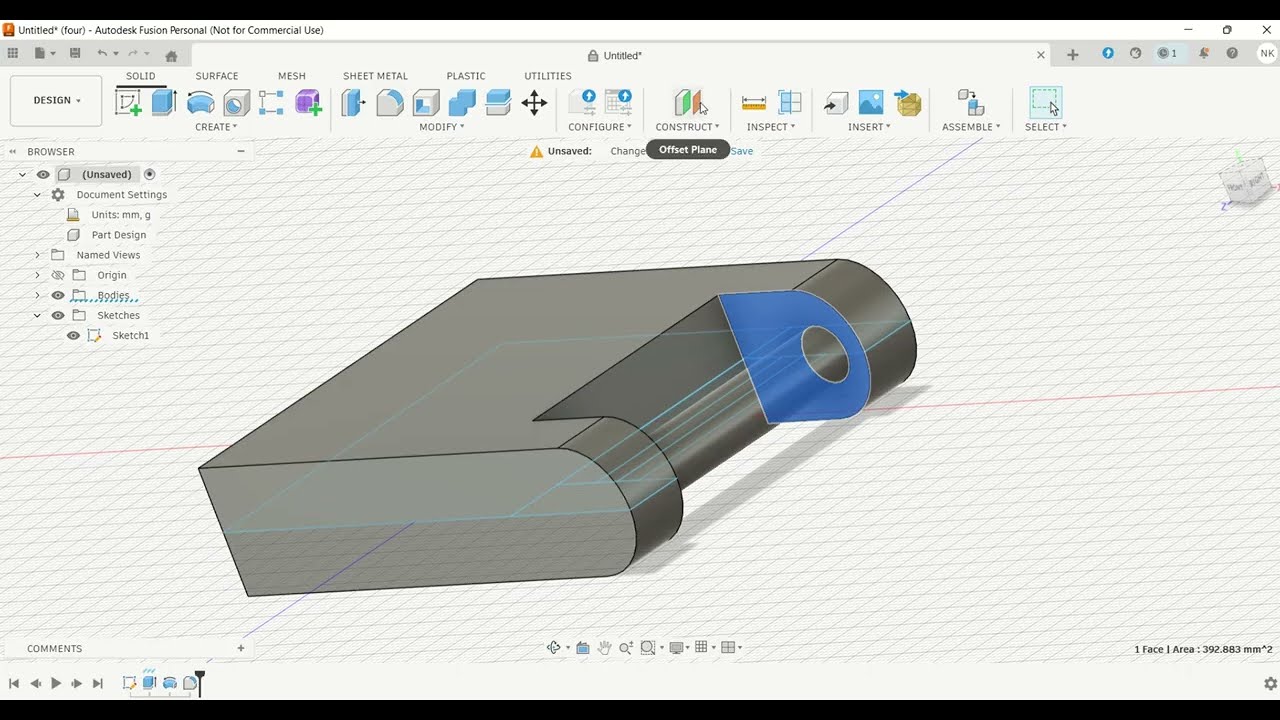Toggle visibility of the Bodies folder

coord(58,295)
